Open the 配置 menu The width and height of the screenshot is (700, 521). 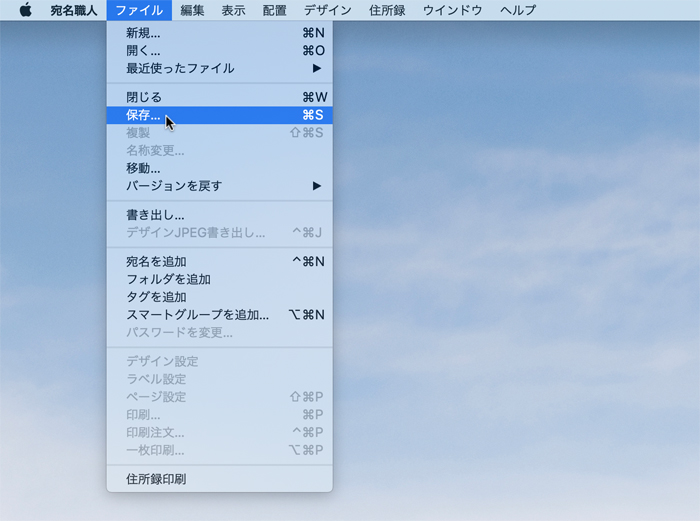pos(274,10)
